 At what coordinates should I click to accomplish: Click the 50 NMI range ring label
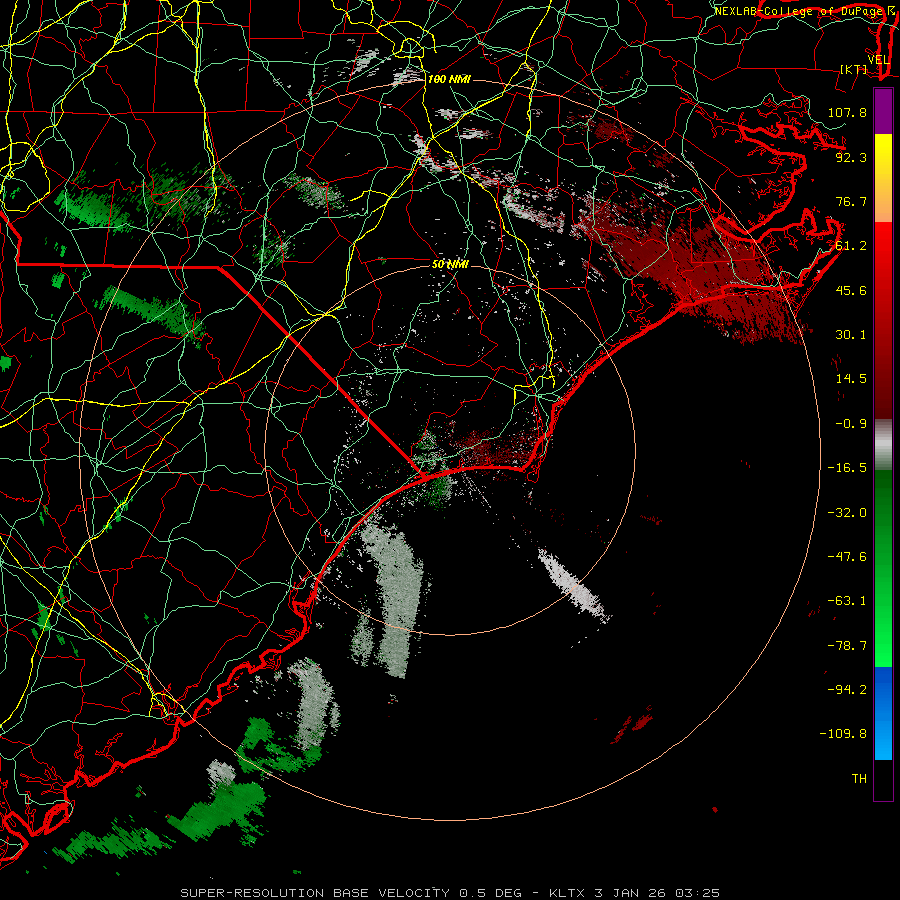[451, 265]
